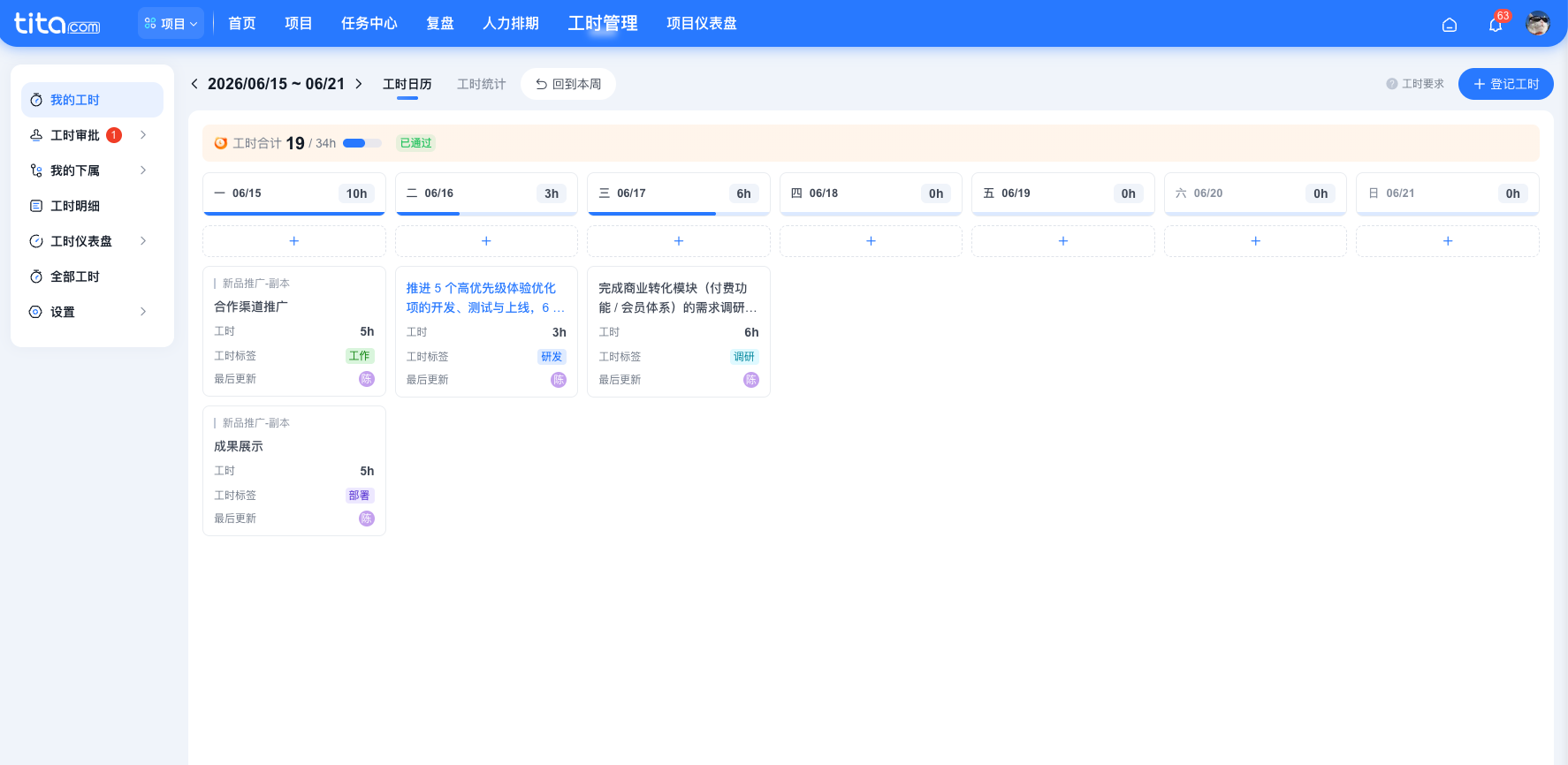Open 首页 in top navigation
The height and width of the screenshot is (765, 1568).
(x=242, y=24)
